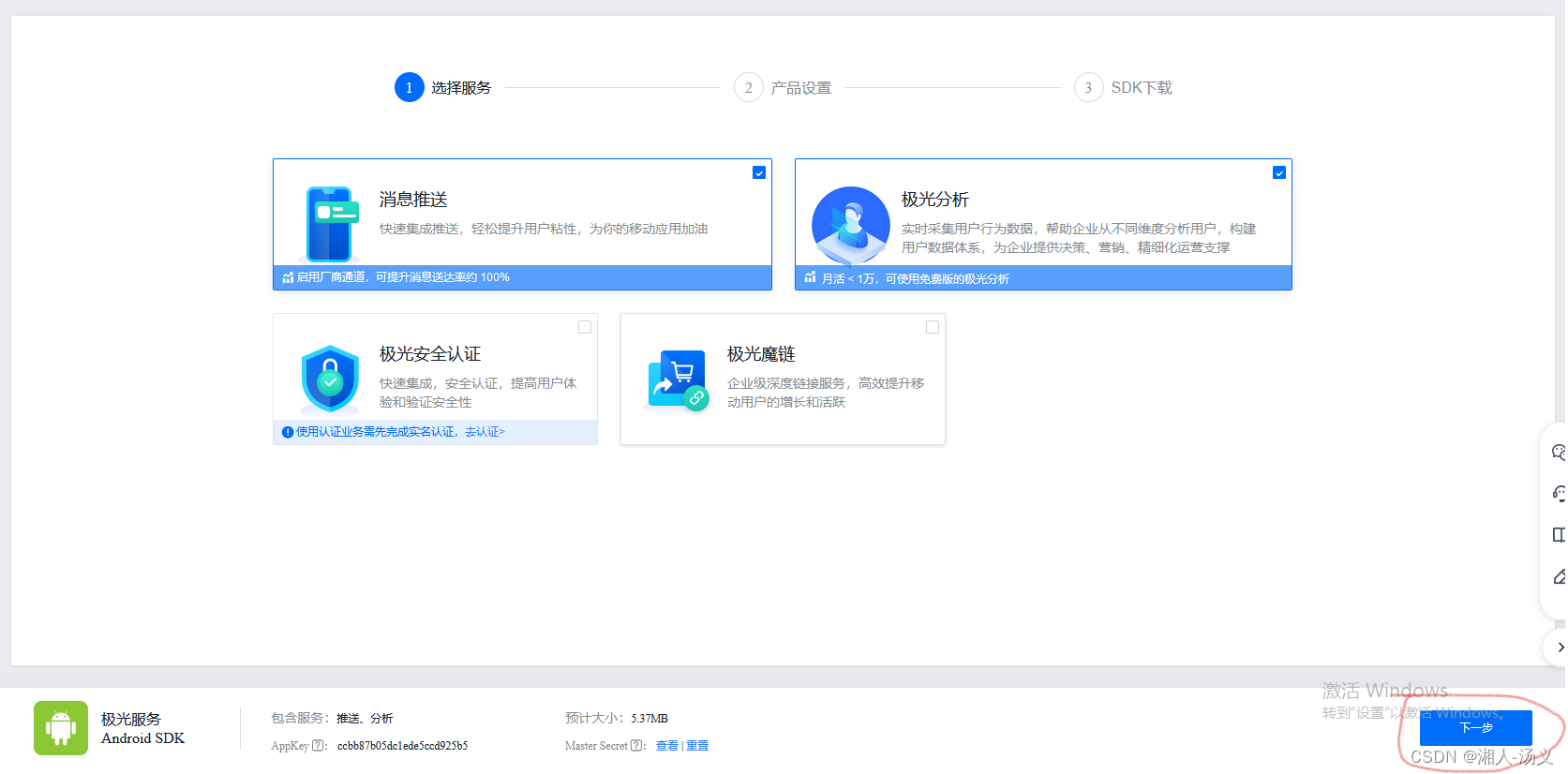This screenshot has width=1568, height=774.
Task: Select the 消息推送 card title
Action: tap(413, 200)
